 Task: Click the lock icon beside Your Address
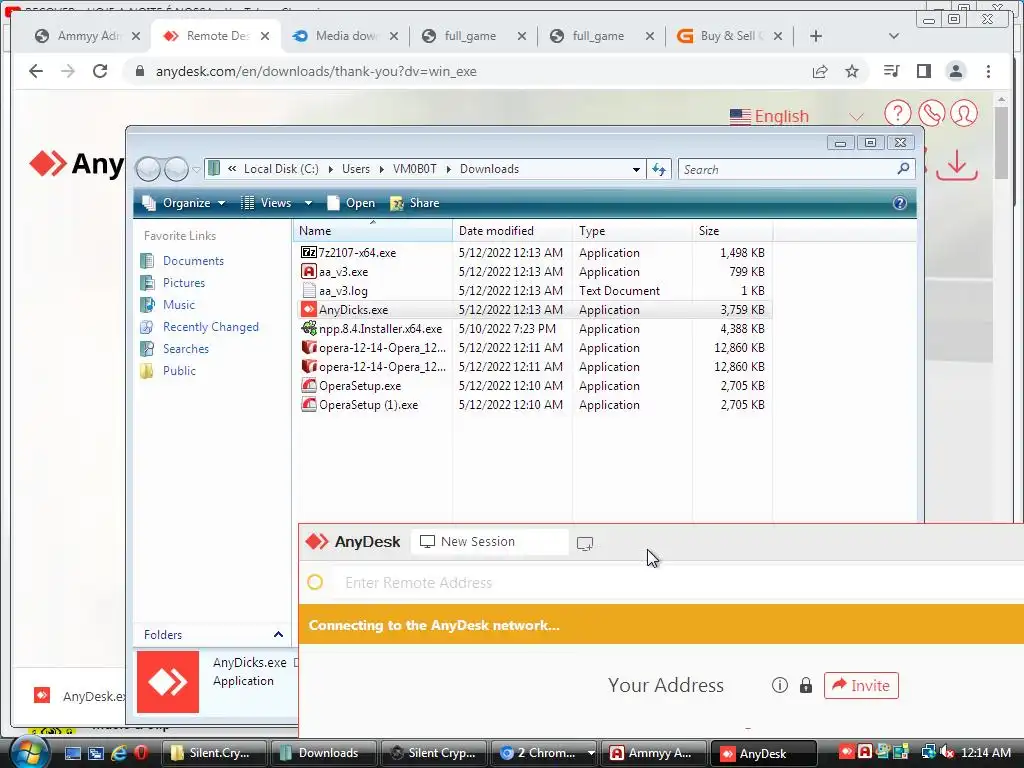[806, 685]
